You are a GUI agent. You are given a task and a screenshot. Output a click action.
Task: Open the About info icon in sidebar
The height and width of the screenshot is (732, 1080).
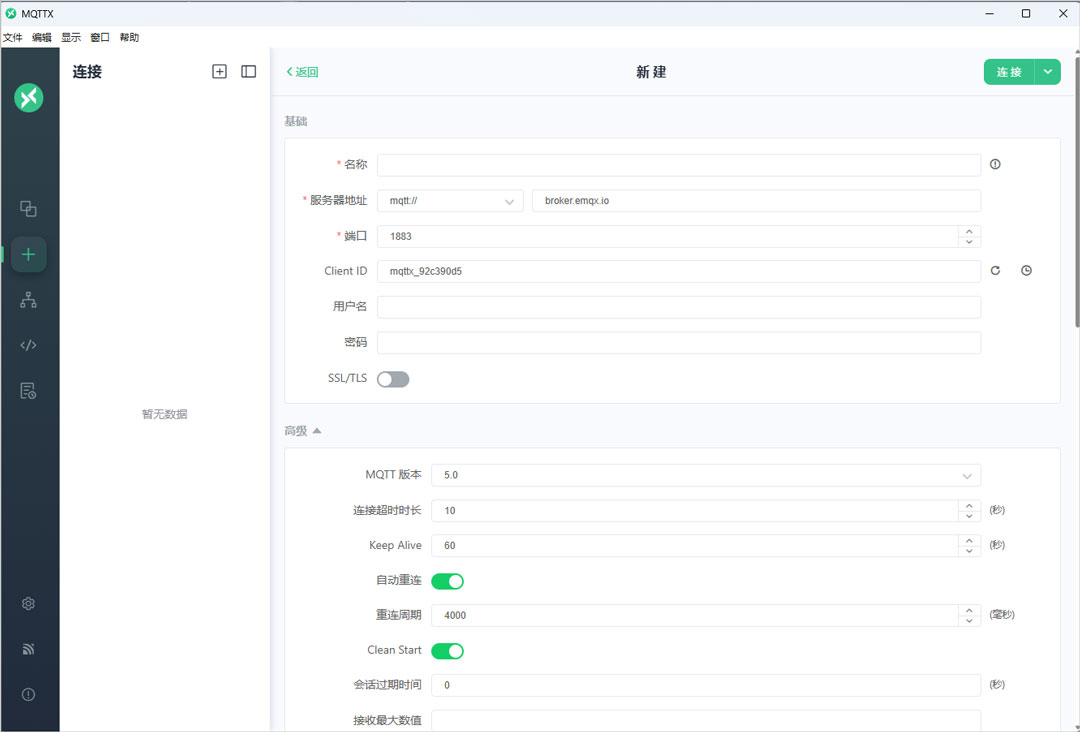click(x=28, y=694)
